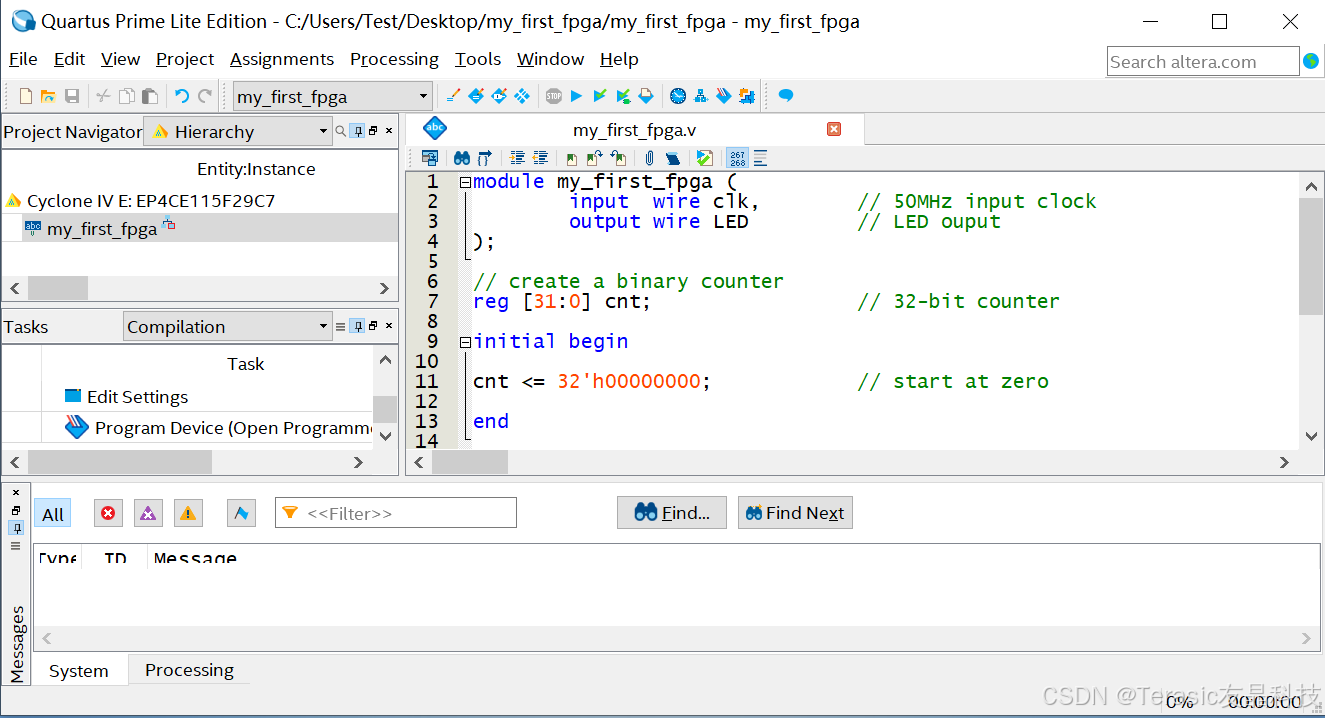The width and height of the screenshot is (1325, 718).
Task: Click the Find Next button
Action: (795, 513)
